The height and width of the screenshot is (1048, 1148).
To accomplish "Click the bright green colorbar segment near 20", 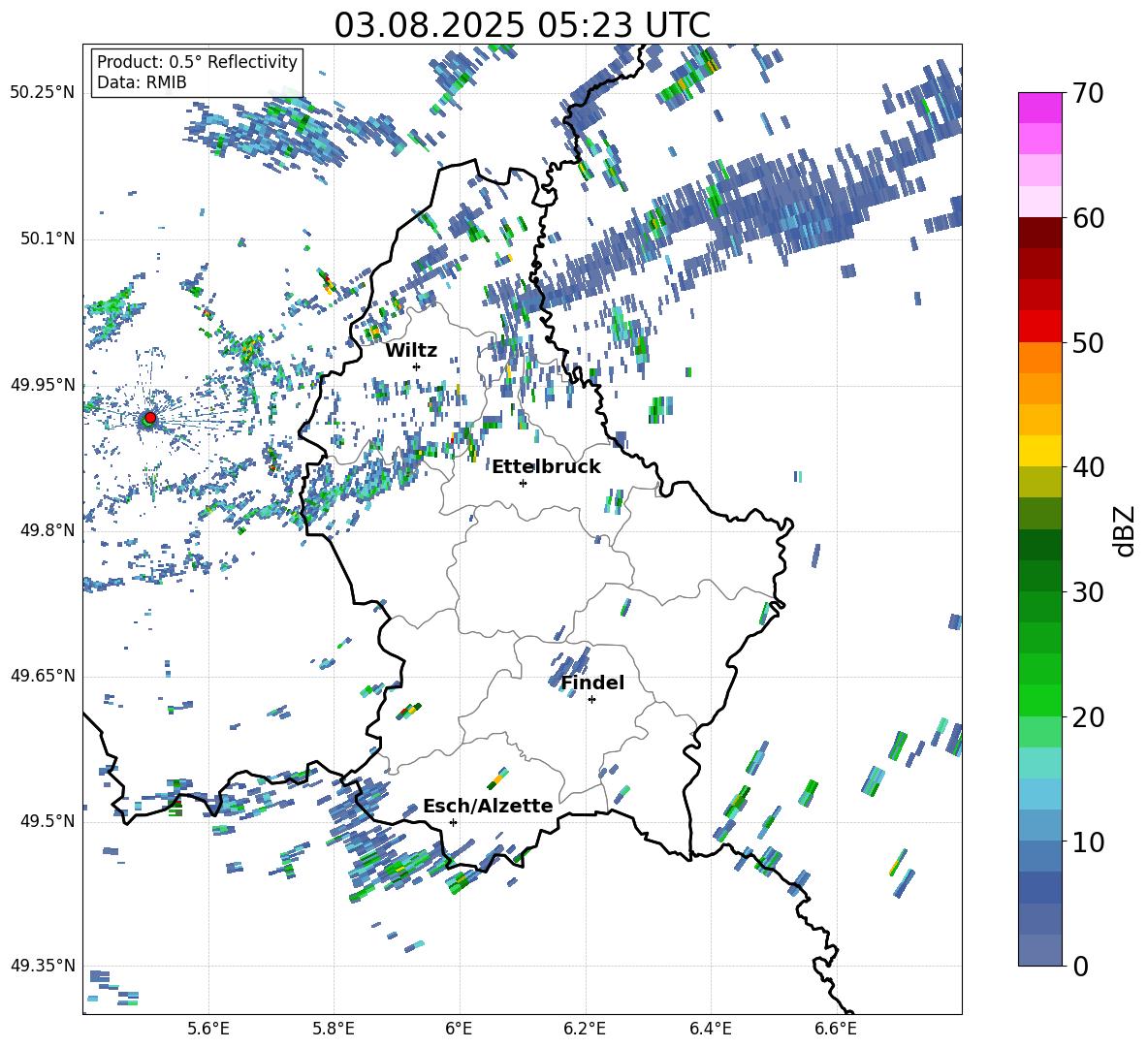I will click(1039, 700).
